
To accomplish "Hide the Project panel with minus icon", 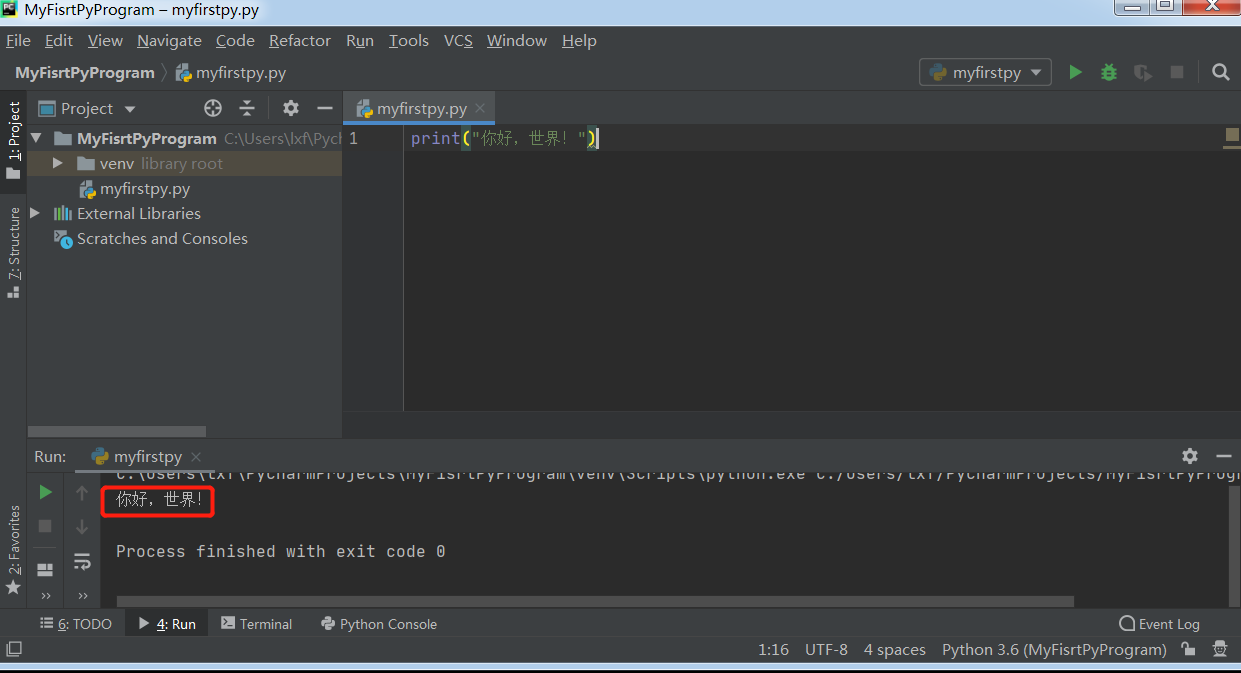I will coord(324,108).
